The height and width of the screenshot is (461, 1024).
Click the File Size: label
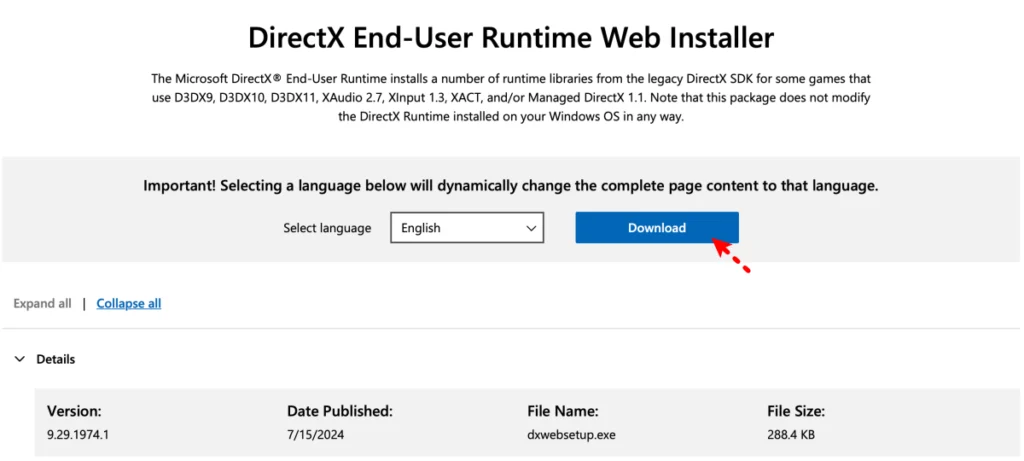pos(796,411)
